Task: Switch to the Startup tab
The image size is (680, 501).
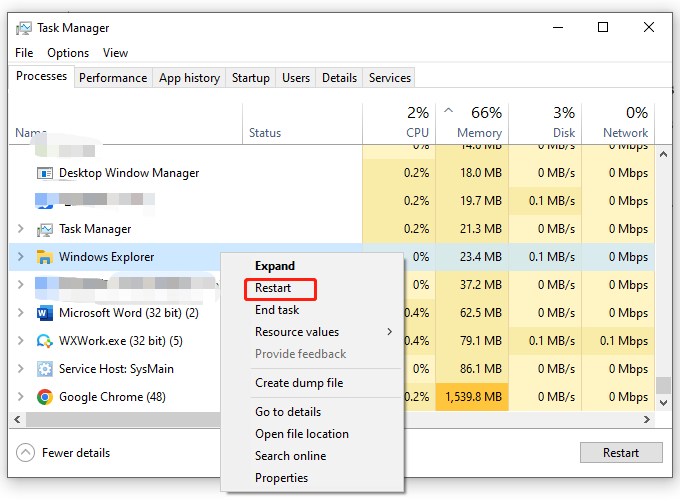Action: [251, 78]
